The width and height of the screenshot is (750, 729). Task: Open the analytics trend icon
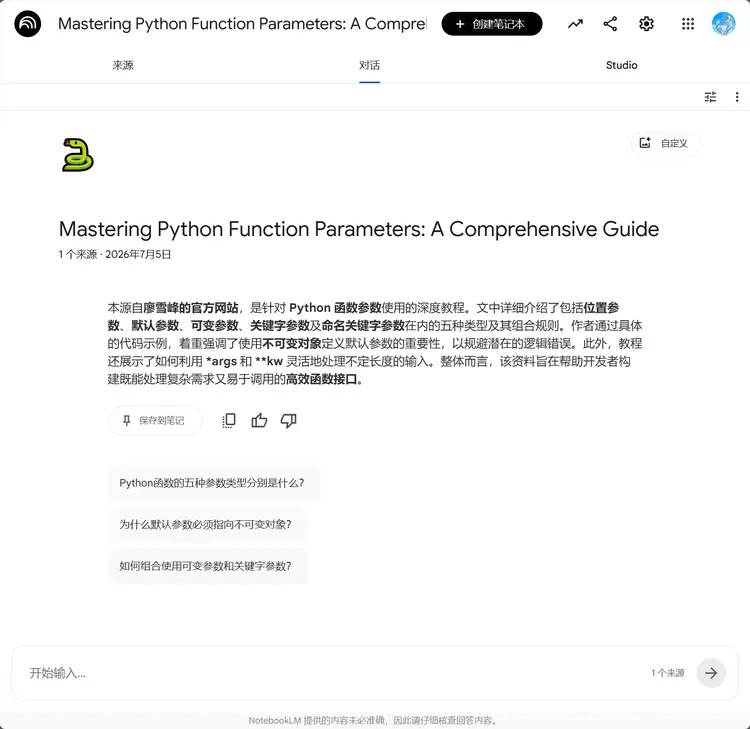[575, 23]
